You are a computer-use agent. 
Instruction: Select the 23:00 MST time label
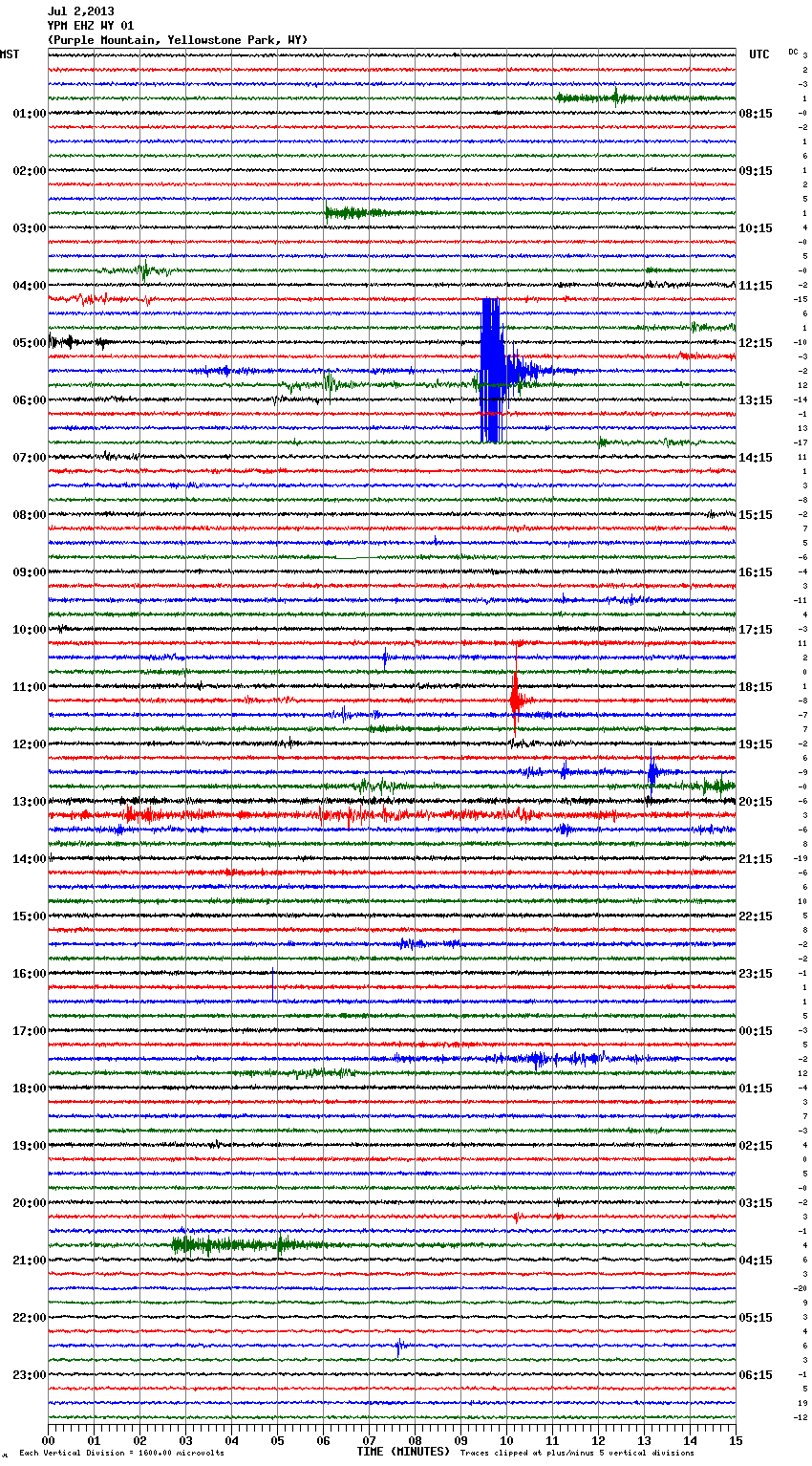click(x=30, y=1375)
